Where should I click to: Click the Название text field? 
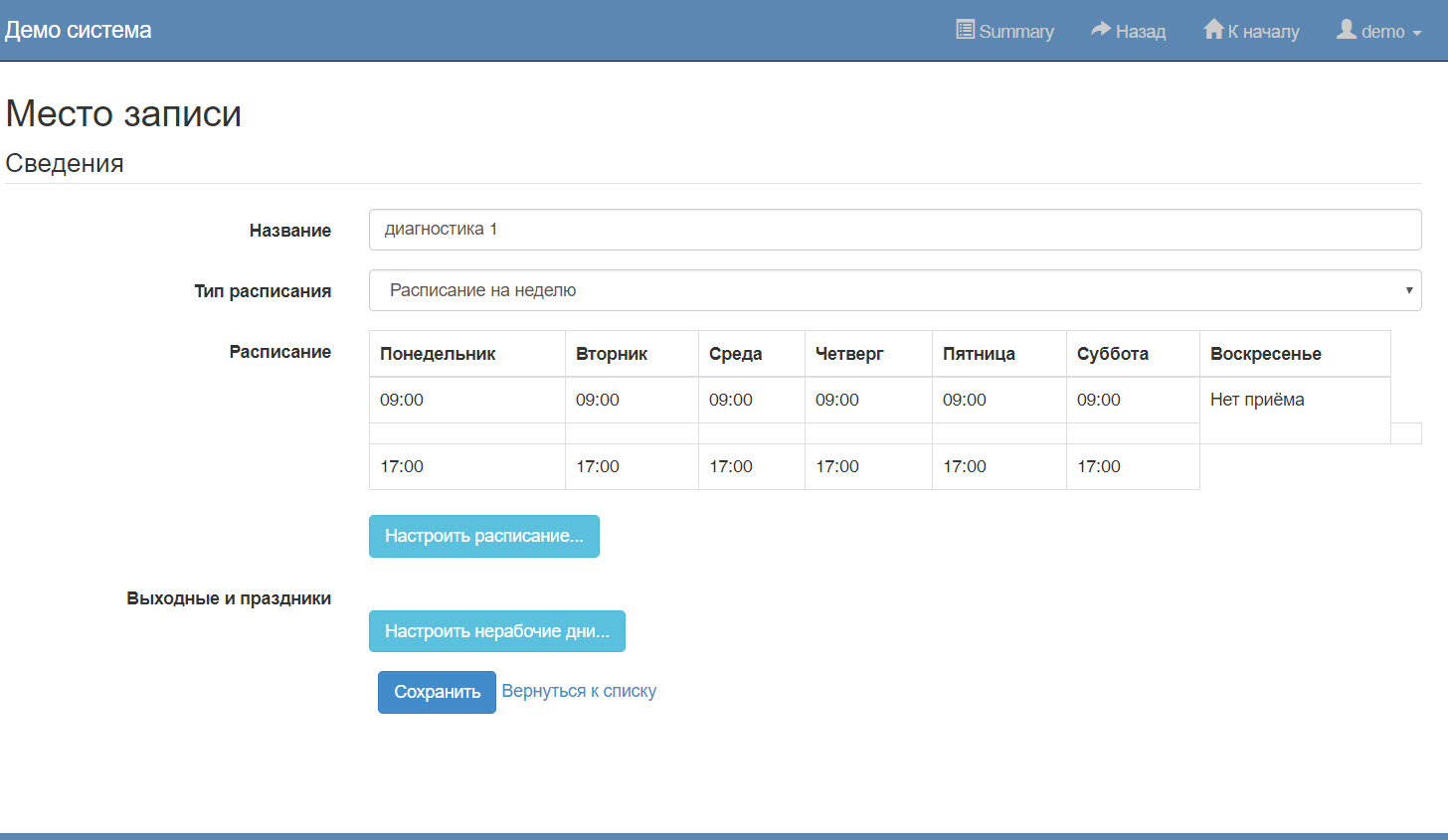tap(894, 230)
